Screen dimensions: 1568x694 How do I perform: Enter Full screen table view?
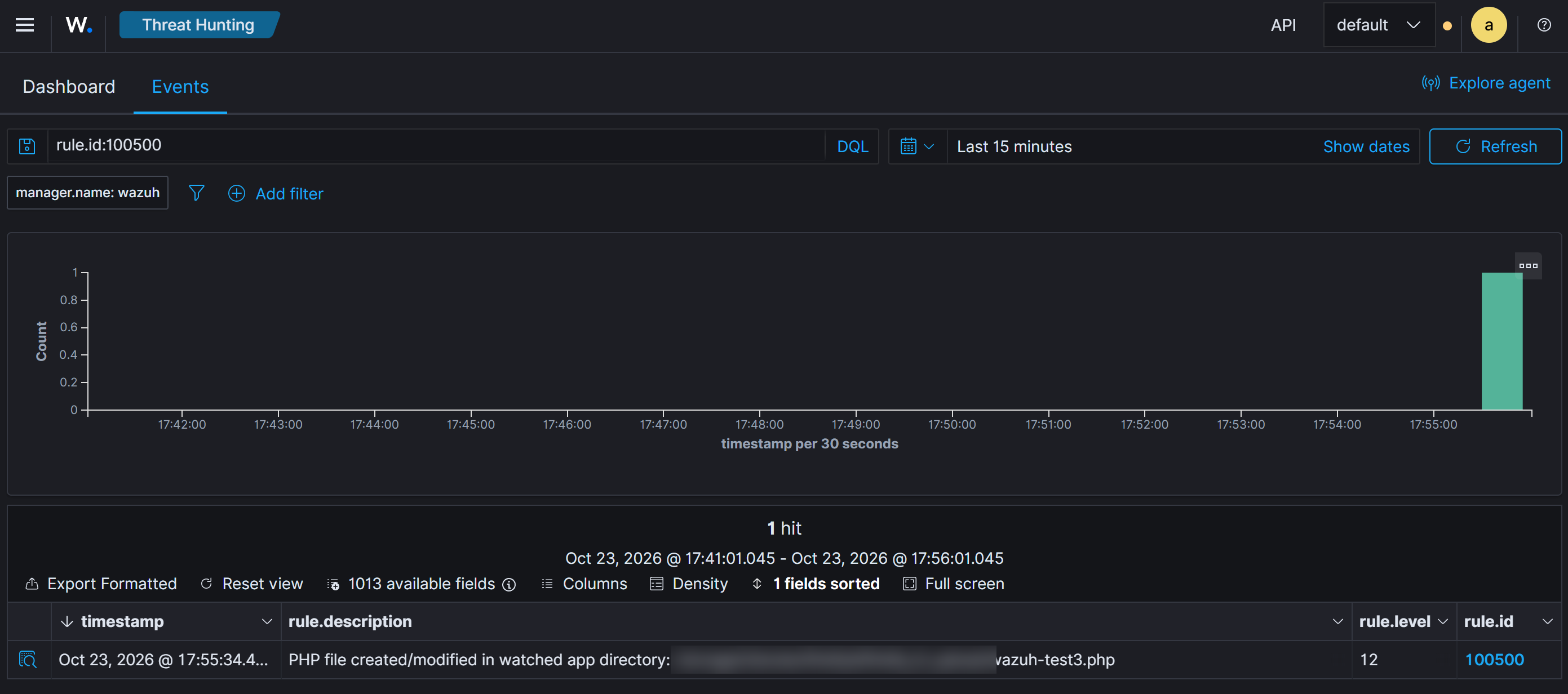953,584
